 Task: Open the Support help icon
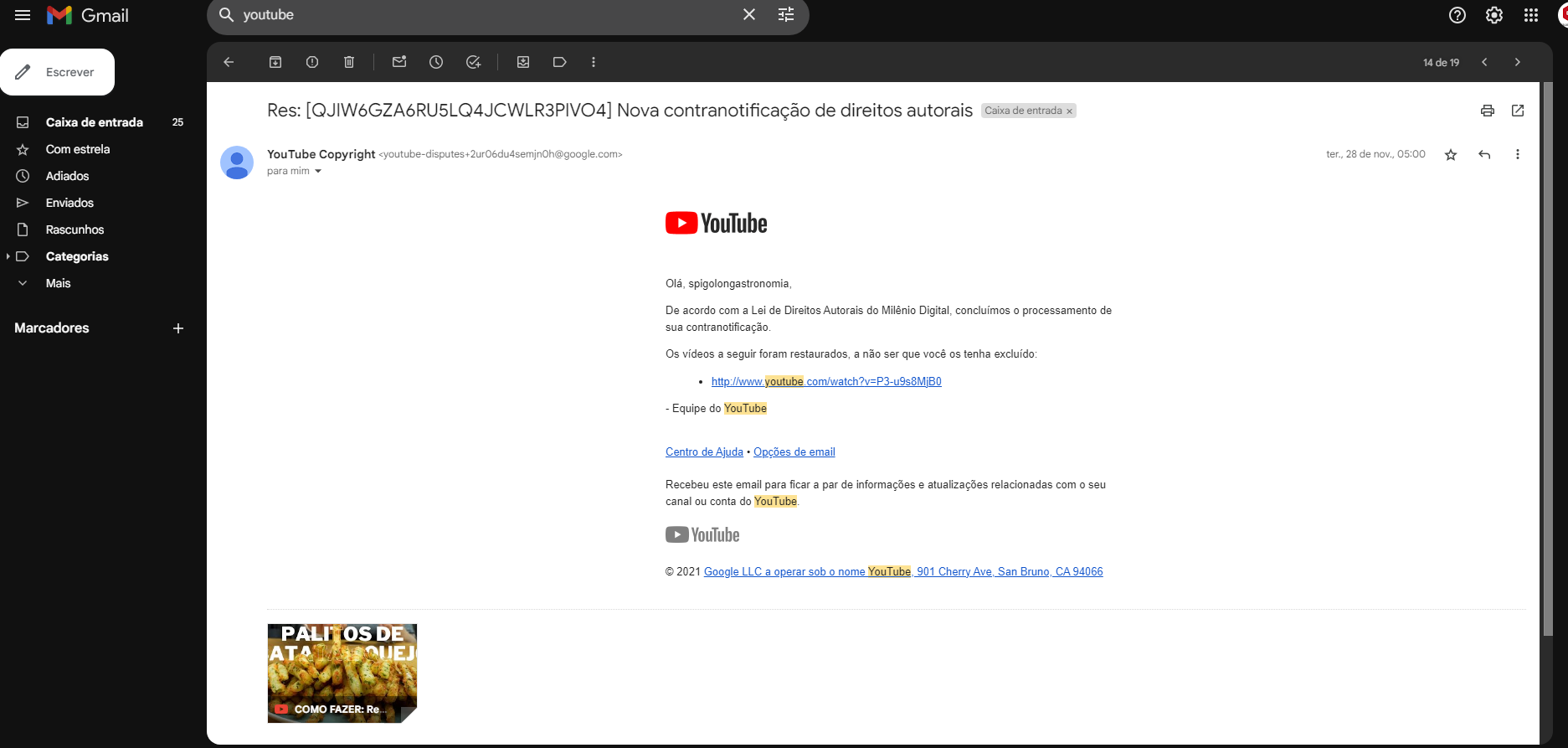1457,15
